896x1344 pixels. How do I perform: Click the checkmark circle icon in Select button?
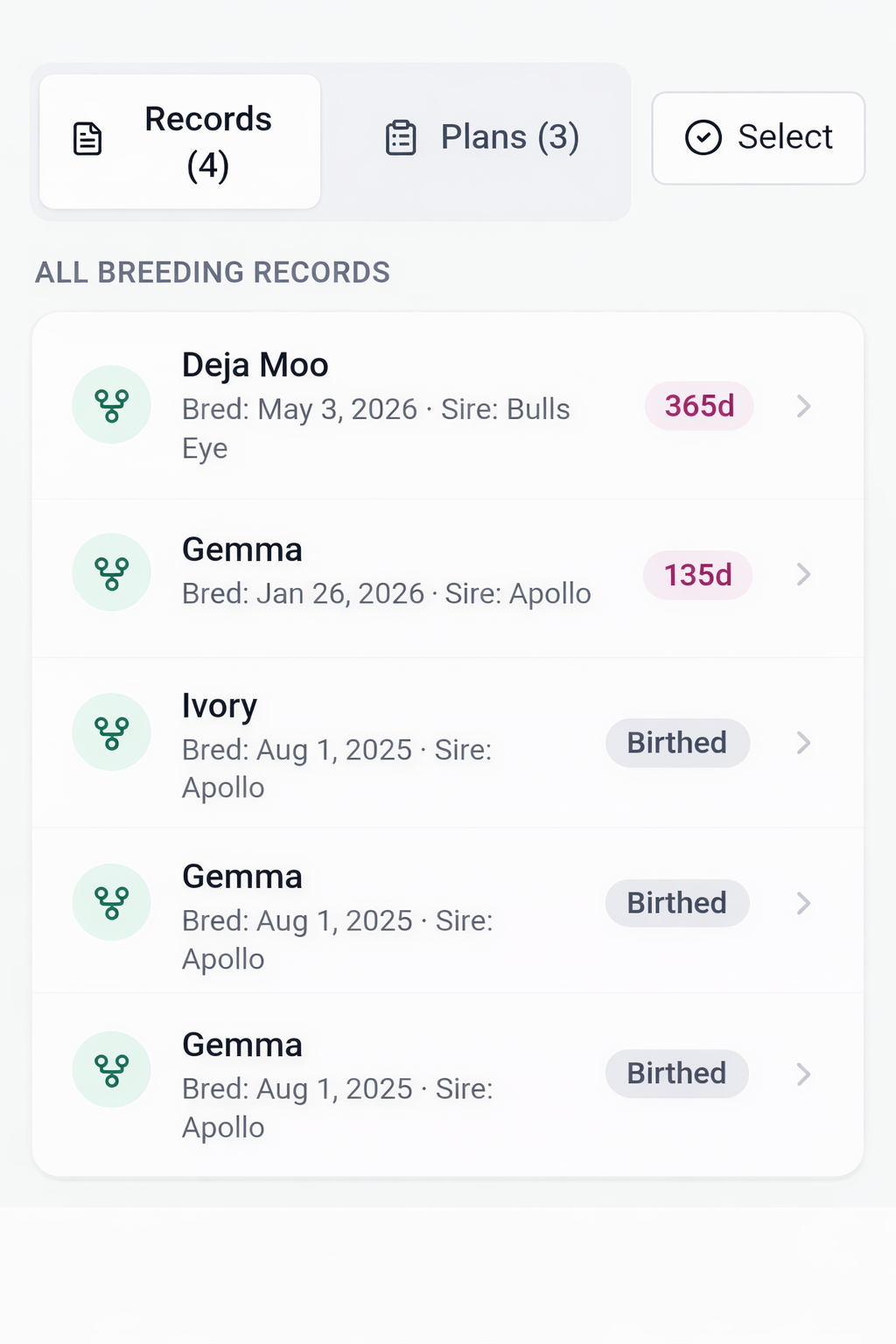(702, 137)
